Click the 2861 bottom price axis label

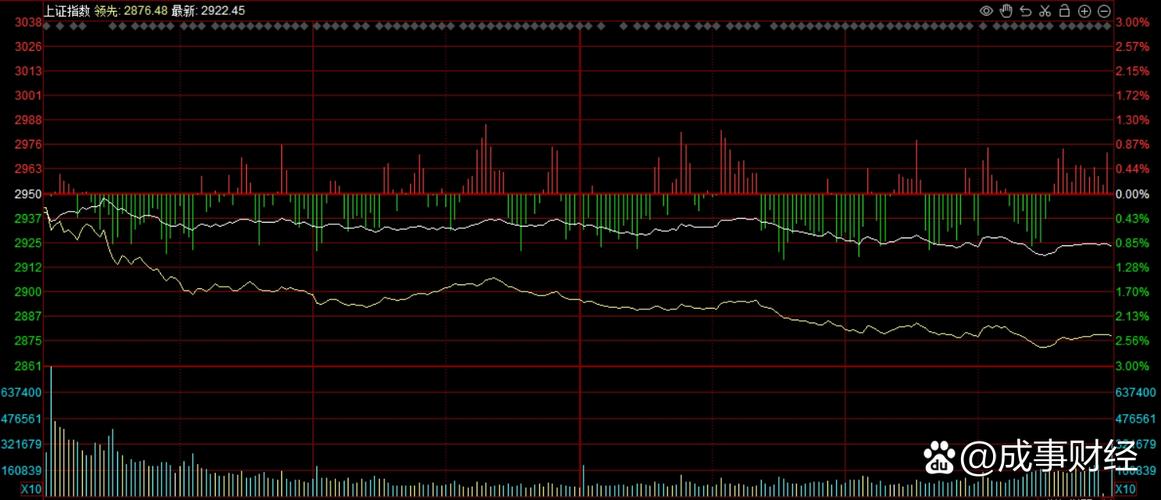tap(28, 367)
